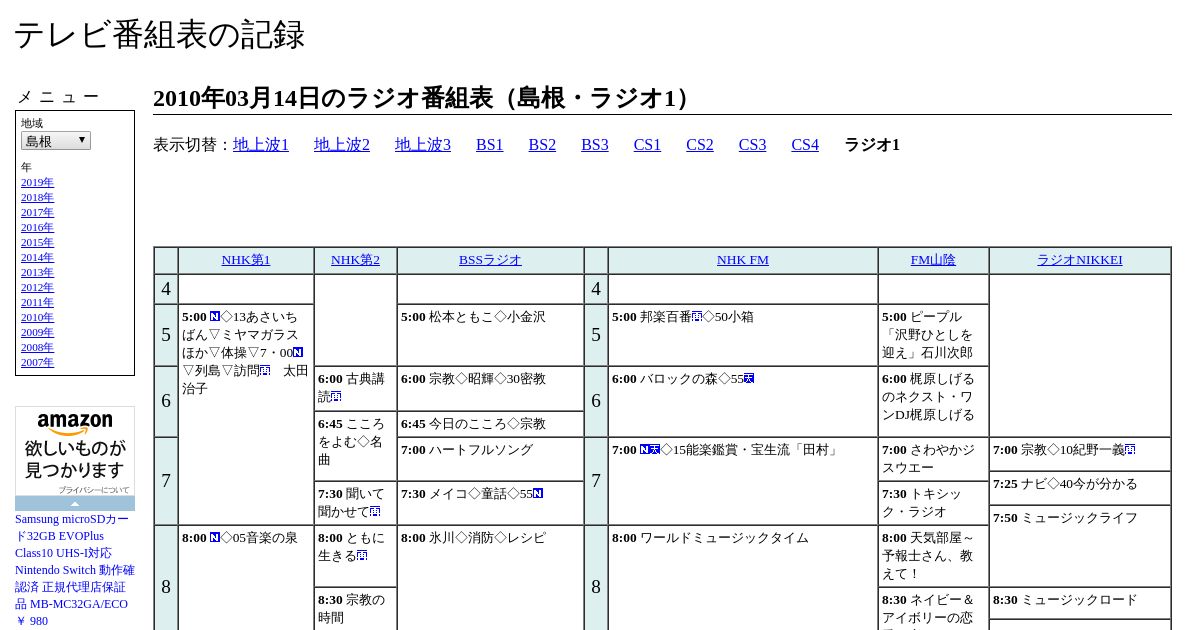Switch to the CS2 listing
1200x630 pixels.
[700, 145]
